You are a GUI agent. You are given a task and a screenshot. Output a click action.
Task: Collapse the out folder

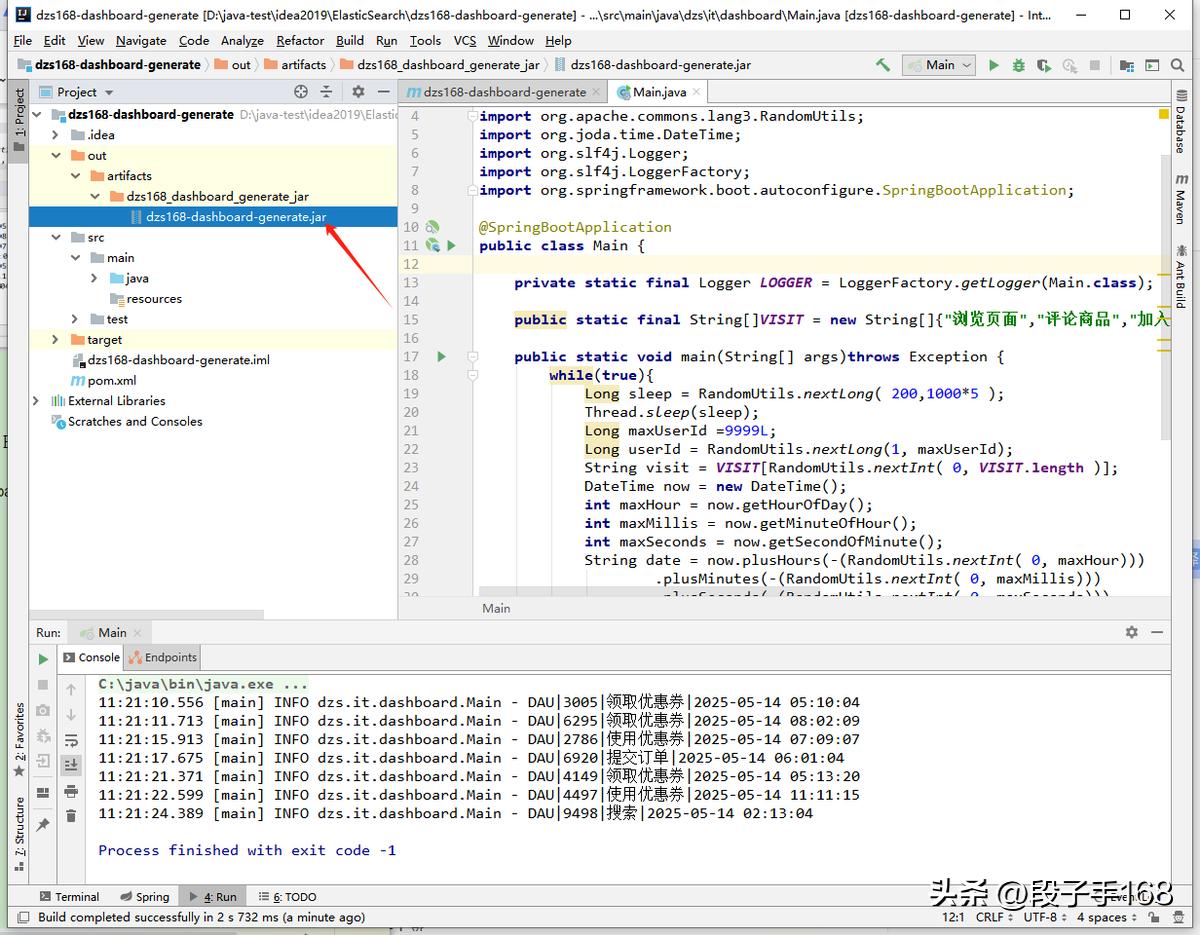coord(58,155)
